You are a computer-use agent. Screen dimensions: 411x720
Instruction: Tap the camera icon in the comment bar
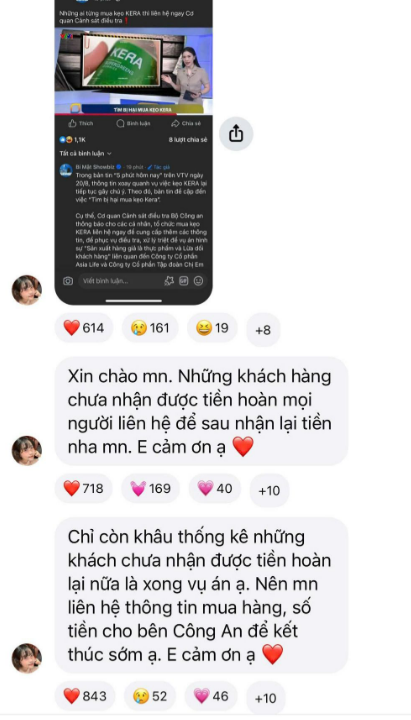(68, 281)
